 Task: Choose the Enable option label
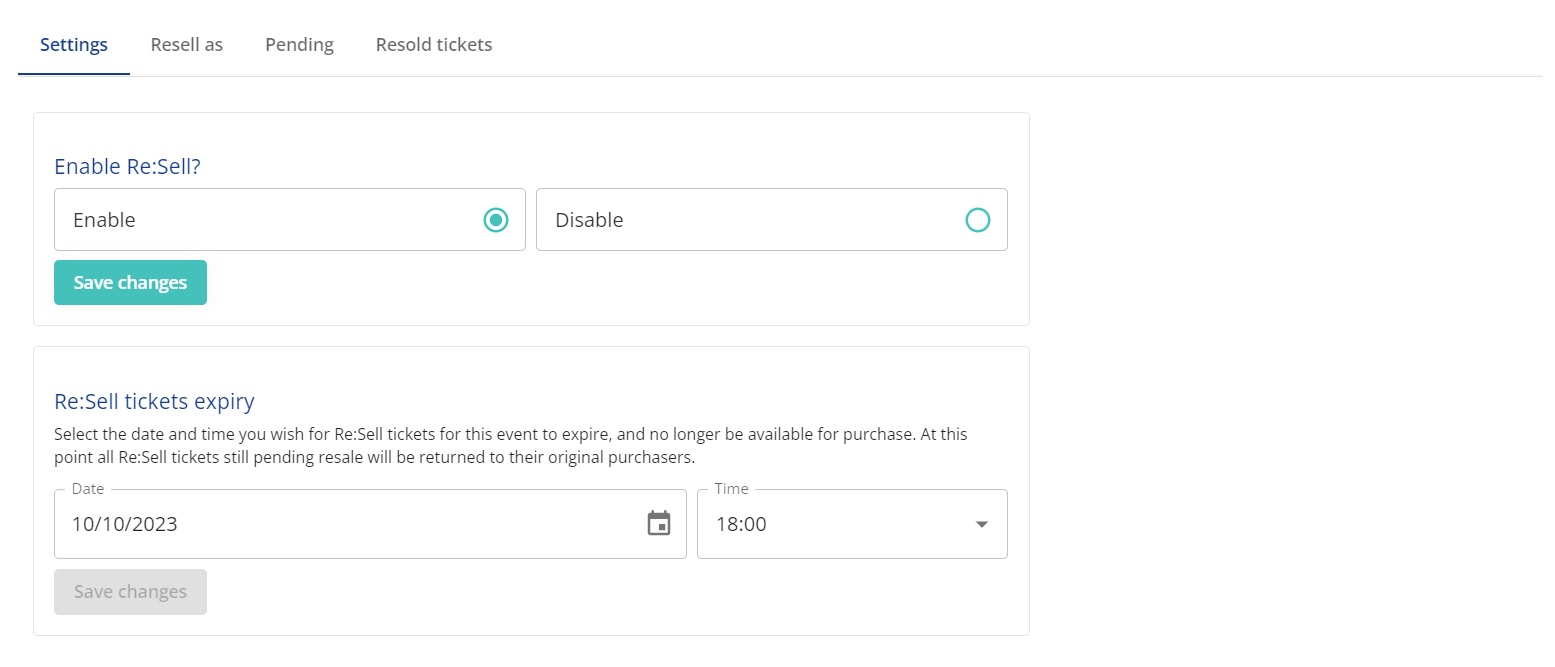click(104, 220)
